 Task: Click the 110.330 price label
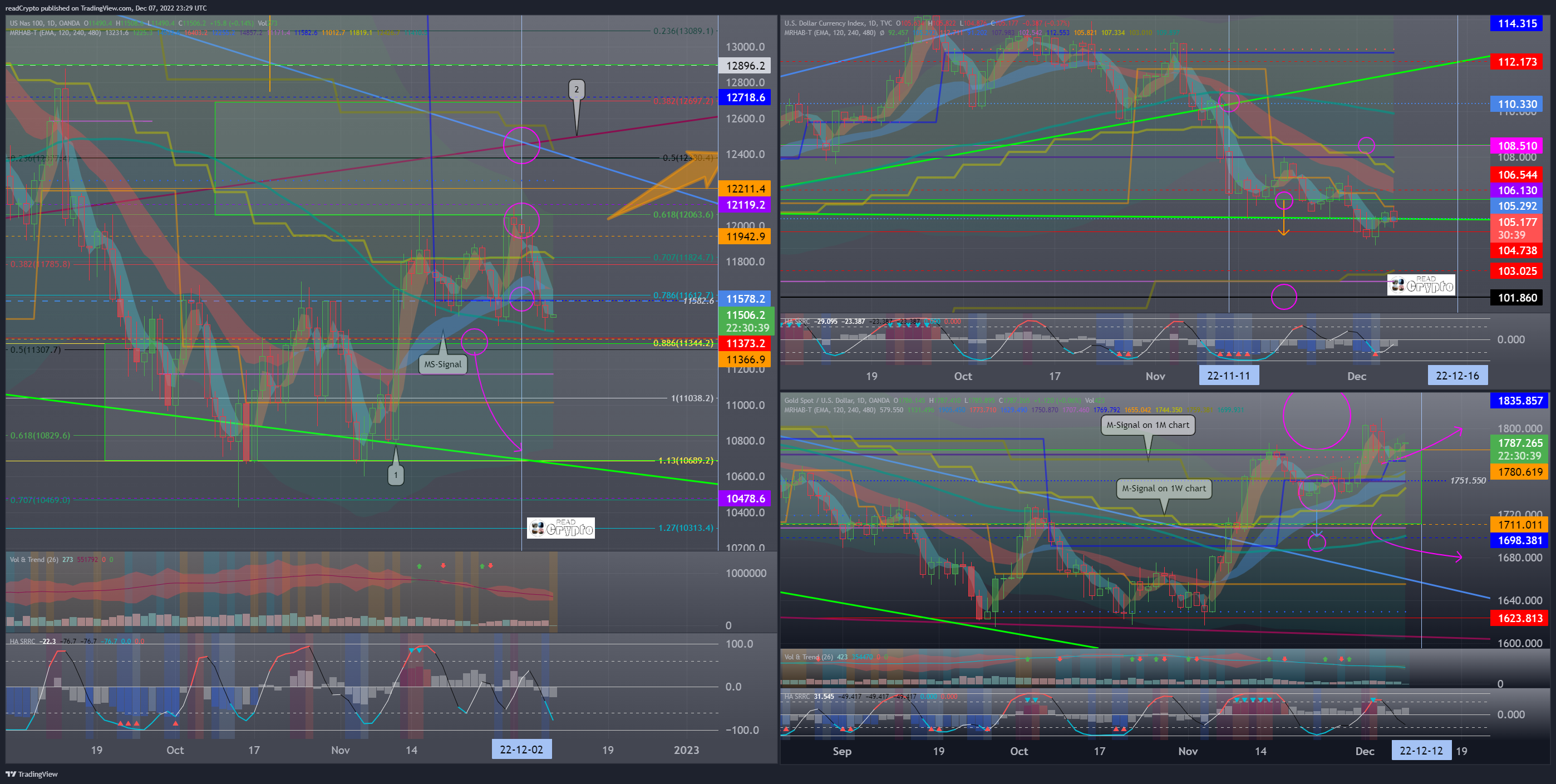[1516, 104]
